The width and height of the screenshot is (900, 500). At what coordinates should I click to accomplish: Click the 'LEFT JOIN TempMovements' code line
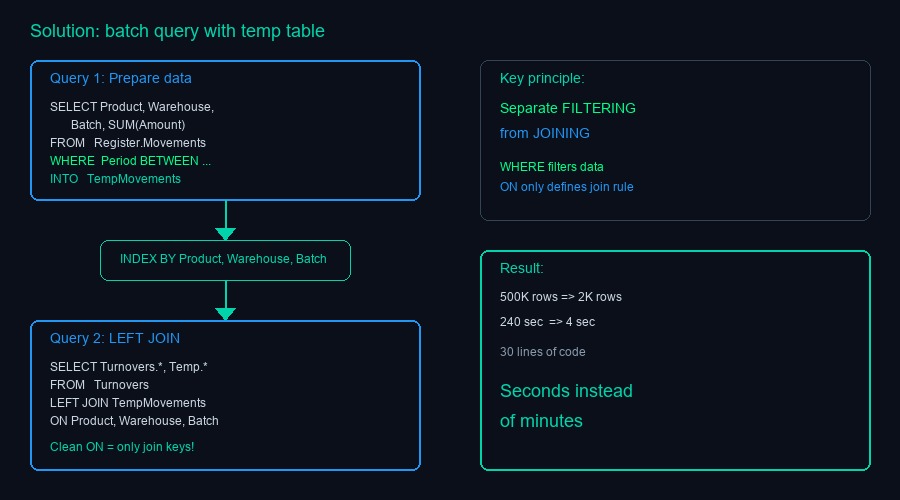coord(128,403)
